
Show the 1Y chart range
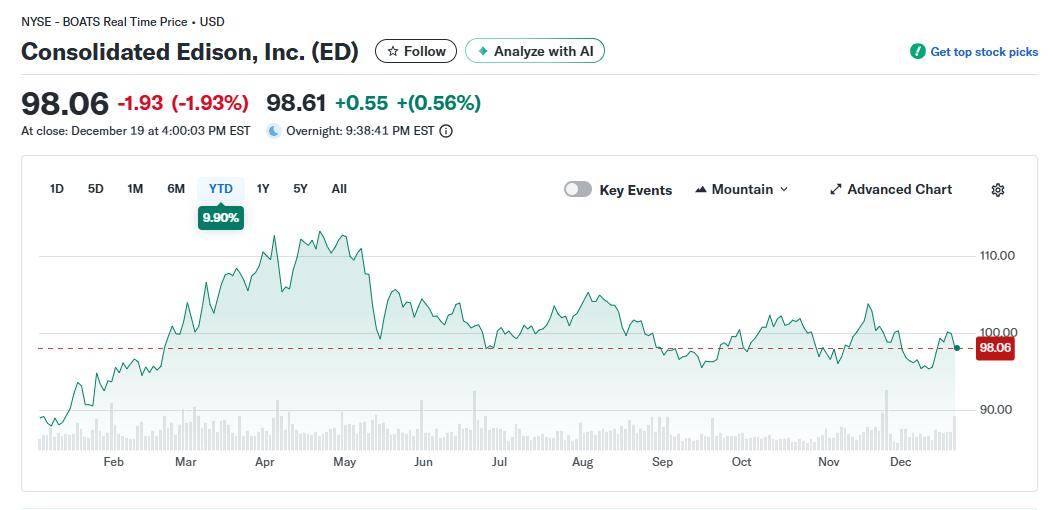click(x=263, y=189)
